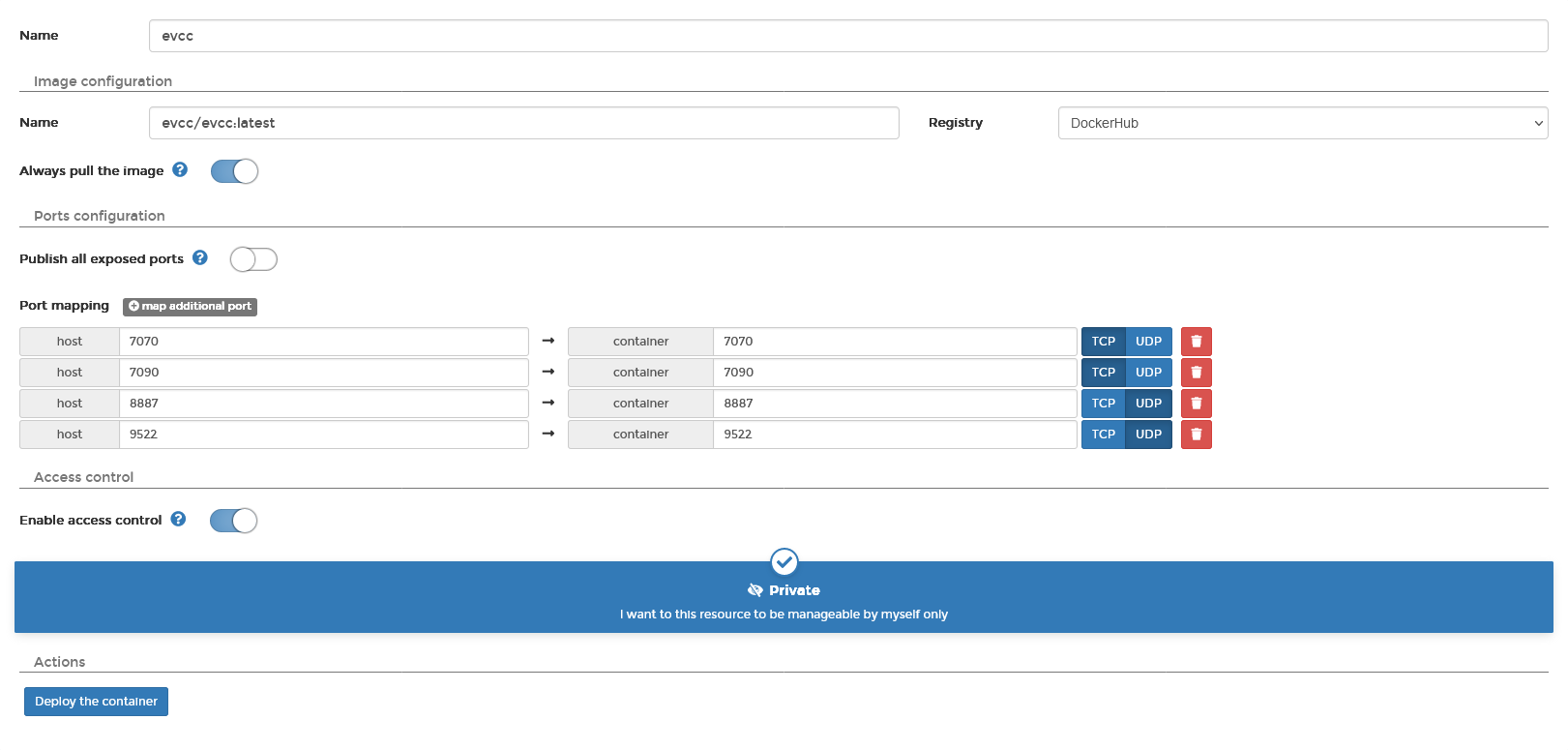Open help tooltip for Always pull the image

[x=180, y=170]
